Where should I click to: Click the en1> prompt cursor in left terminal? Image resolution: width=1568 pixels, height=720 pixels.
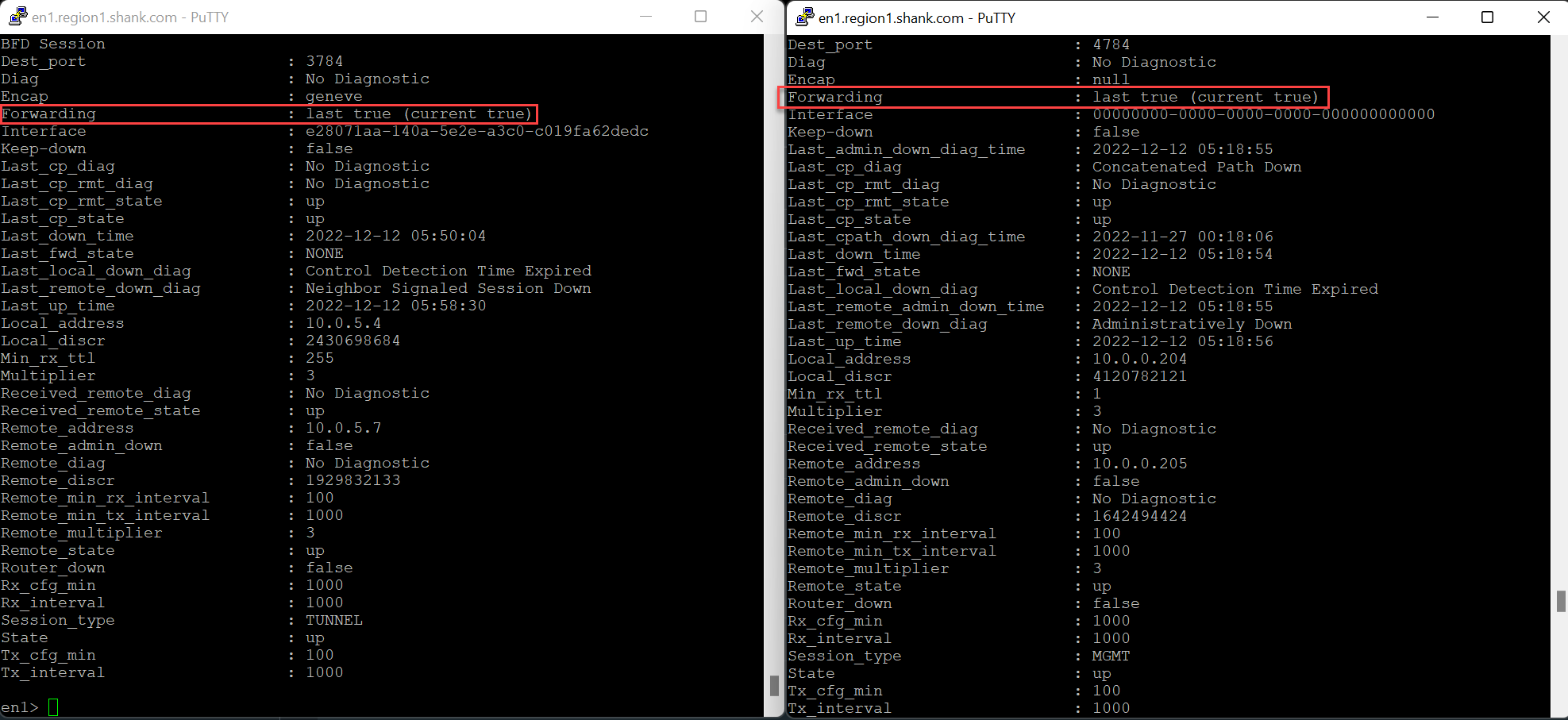53,707
